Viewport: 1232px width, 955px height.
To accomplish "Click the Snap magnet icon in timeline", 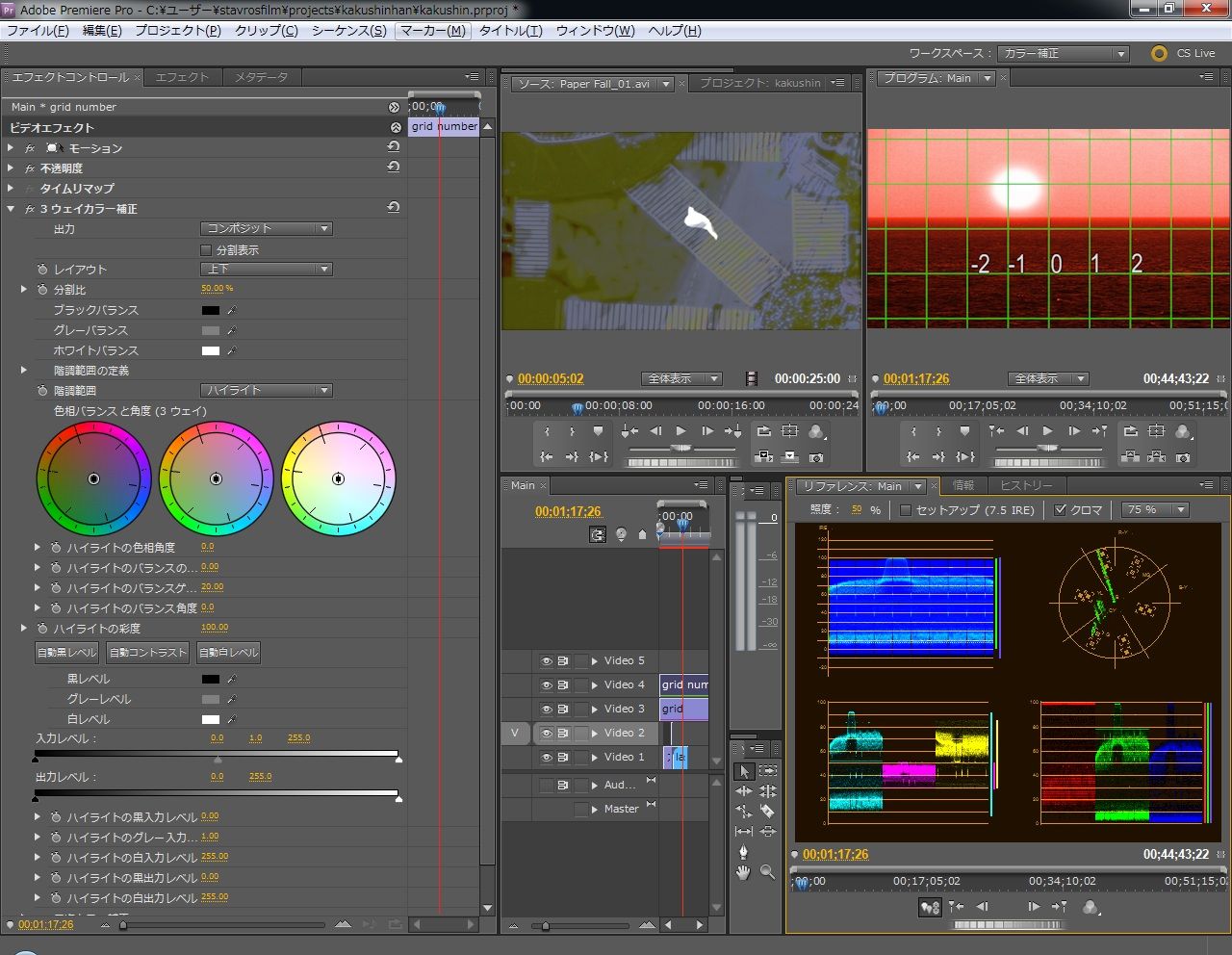I will coord(598,534).
